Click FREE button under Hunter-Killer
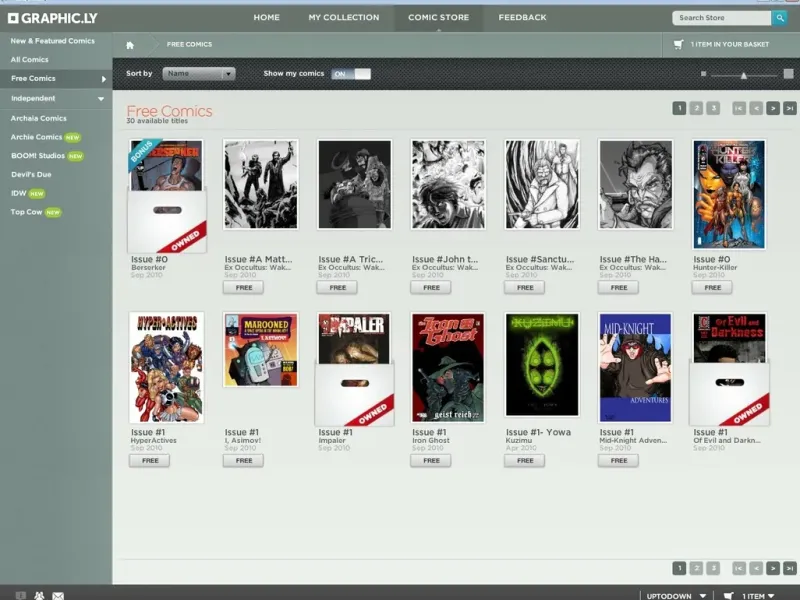This screenshot has width=800, height=600. pos(712,288)
